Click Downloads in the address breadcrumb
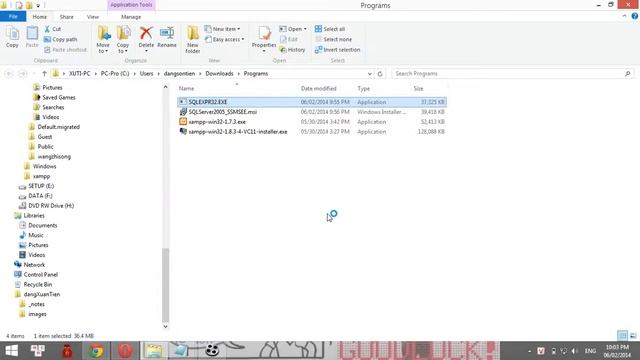 coord(219,73)
